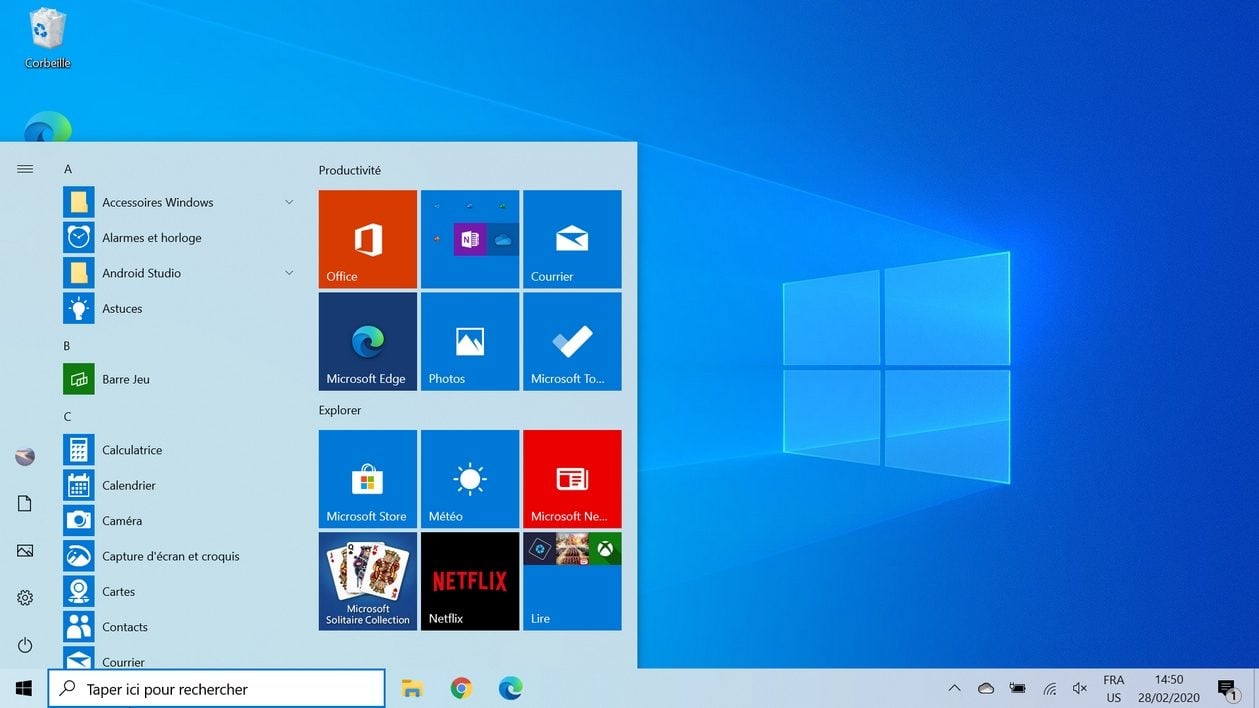Click the Windows Start button
This screenshot has width=1259, height=708.
point(24,688)
